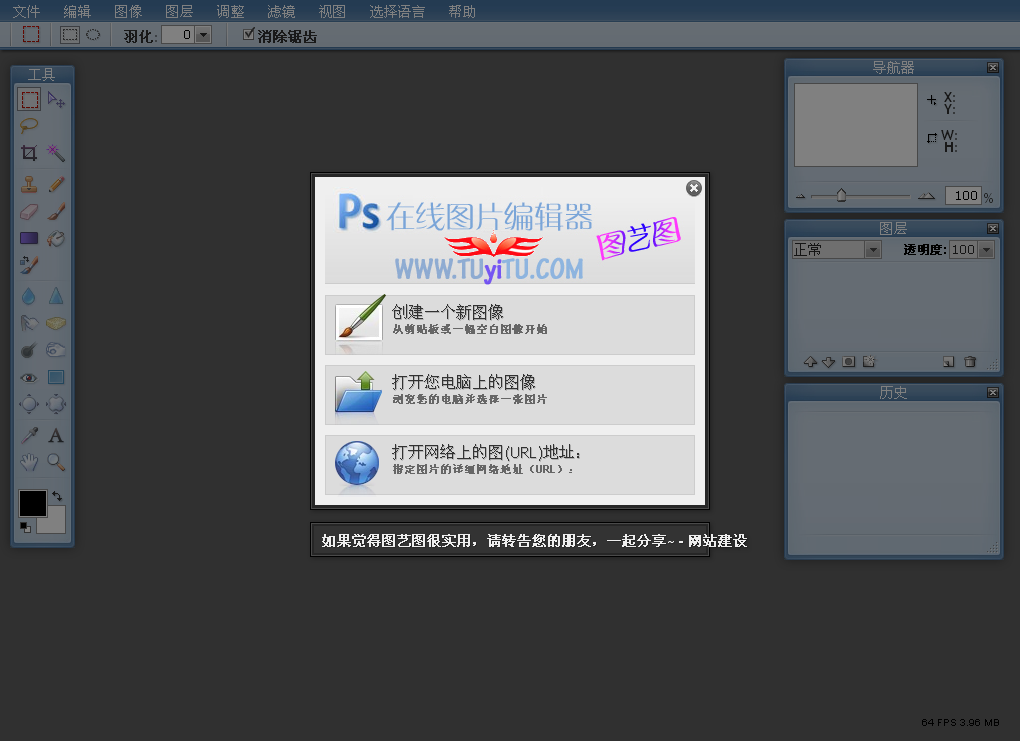
Task: Open the 透明度 opacity dropdown arrow
Action: (986, 250)
